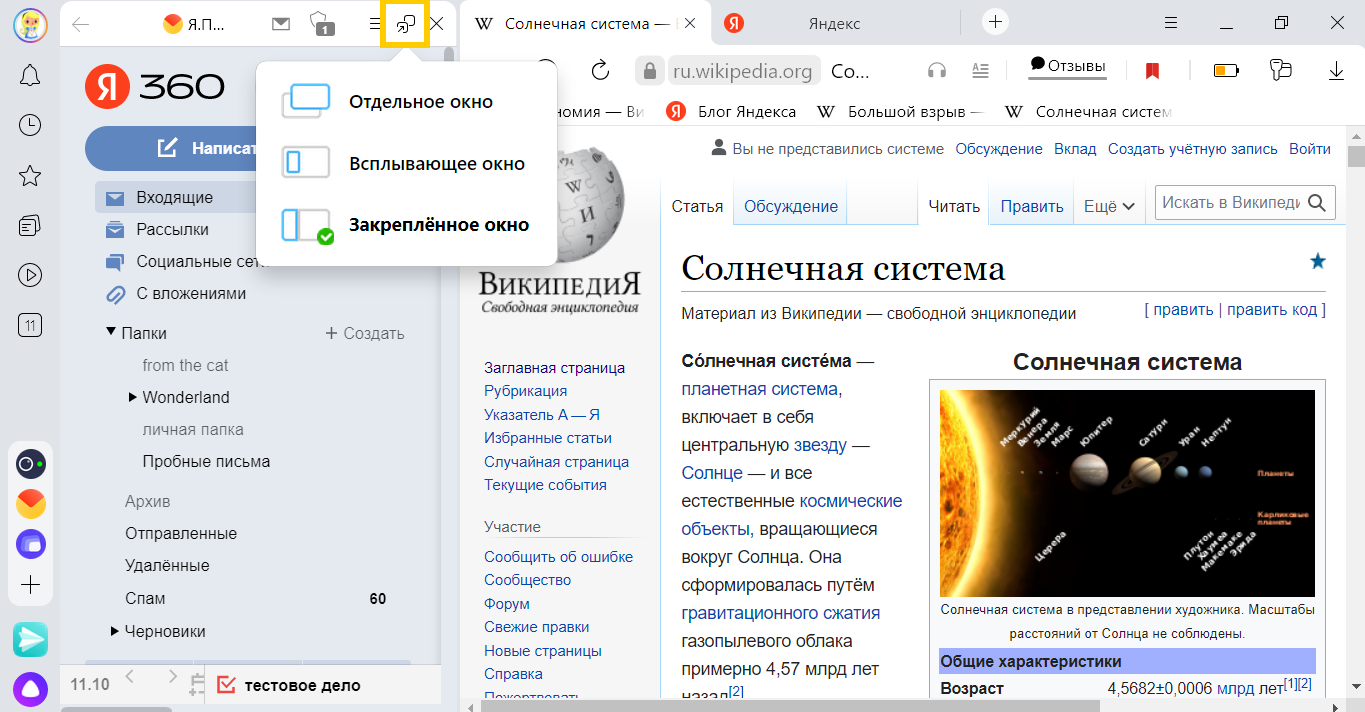Choose the Отдельное окно option
The width and height of the screenshot is (1365, 712).
[x=420, y=101]
